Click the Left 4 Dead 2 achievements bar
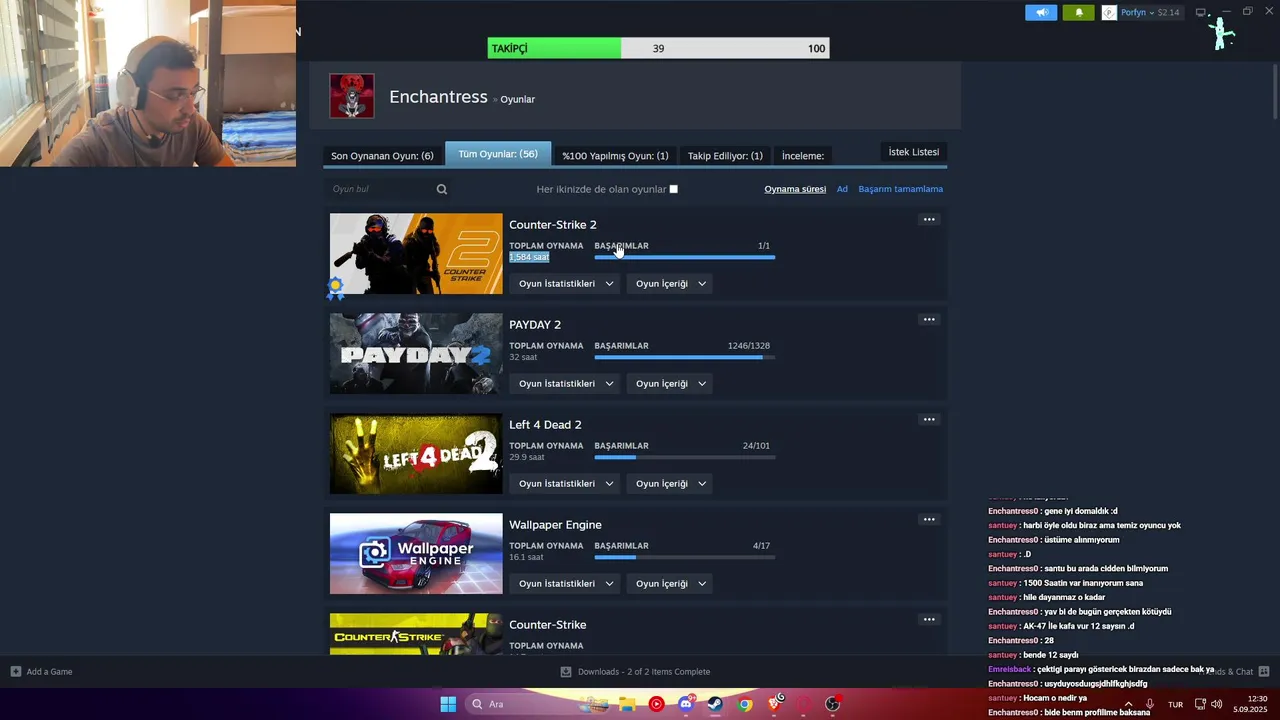1280x720 pixels. tap(685, 457)
